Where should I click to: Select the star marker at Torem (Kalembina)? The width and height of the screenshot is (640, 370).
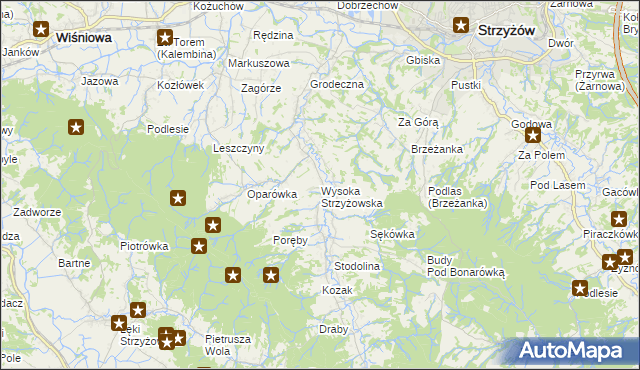point(164,38)
